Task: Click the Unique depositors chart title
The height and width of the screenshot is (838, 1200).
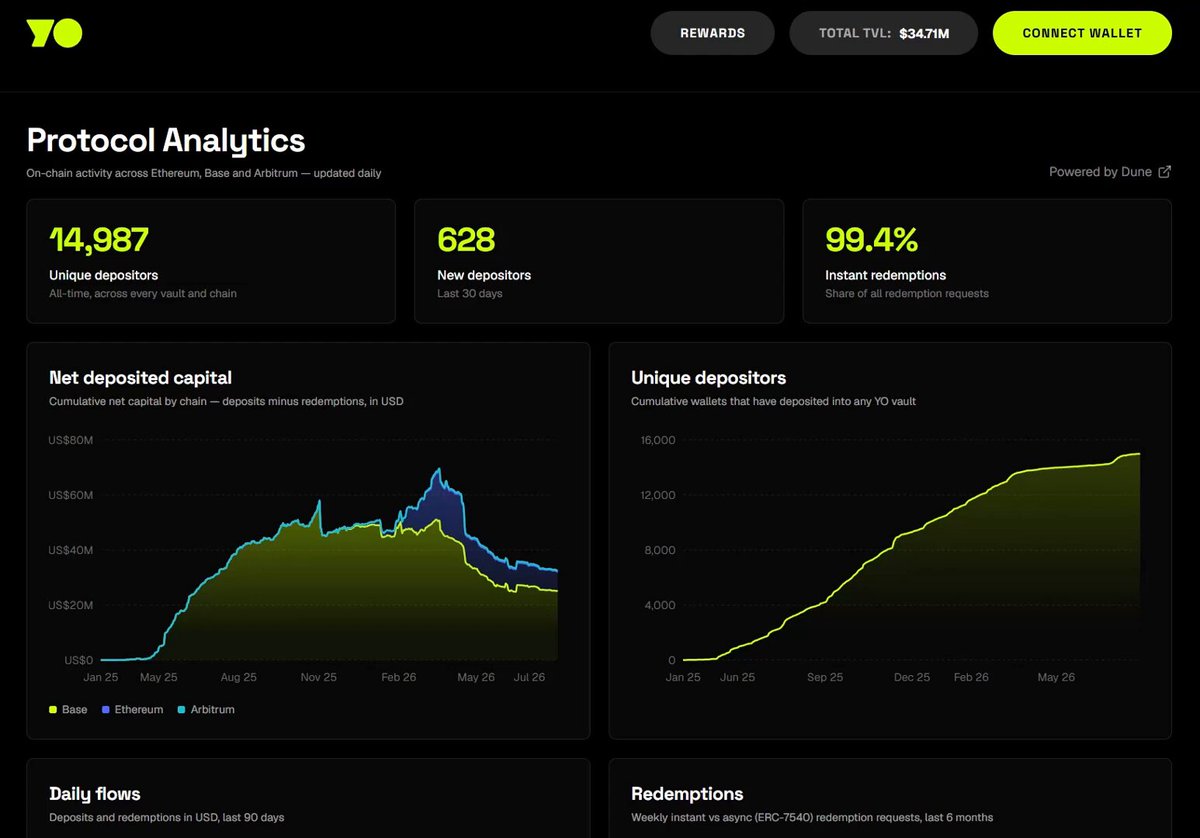Action: [x=708, y=378]
